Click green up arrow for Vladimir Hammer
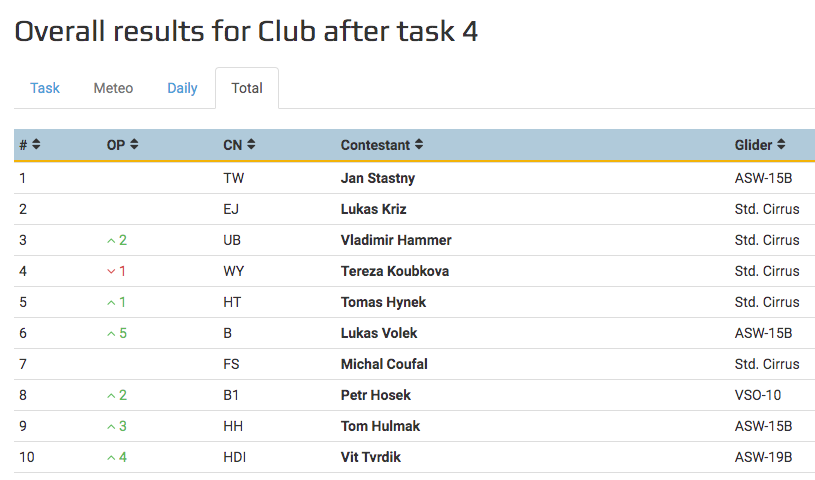 111,241
